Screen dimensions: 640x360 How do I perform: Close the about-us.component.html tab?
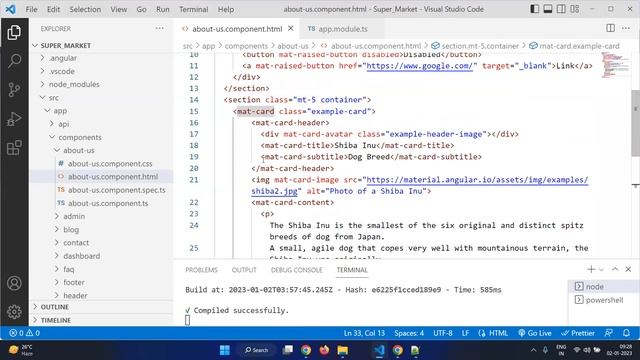[x=291, y=29]
